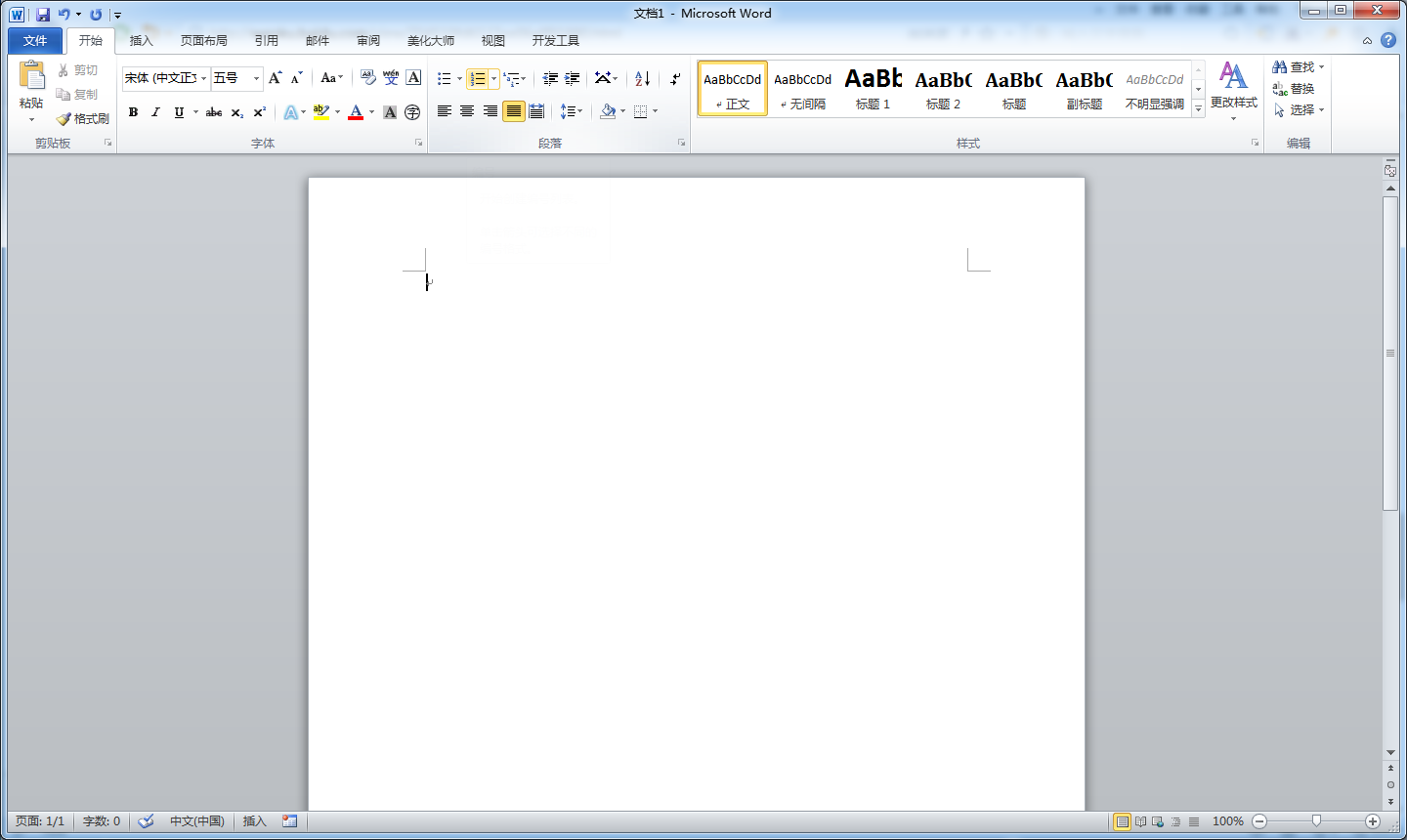The height and width of the screenshot is (840, 1407).
Task: Open the borders dropdown arrow
Action: point(655,111)
